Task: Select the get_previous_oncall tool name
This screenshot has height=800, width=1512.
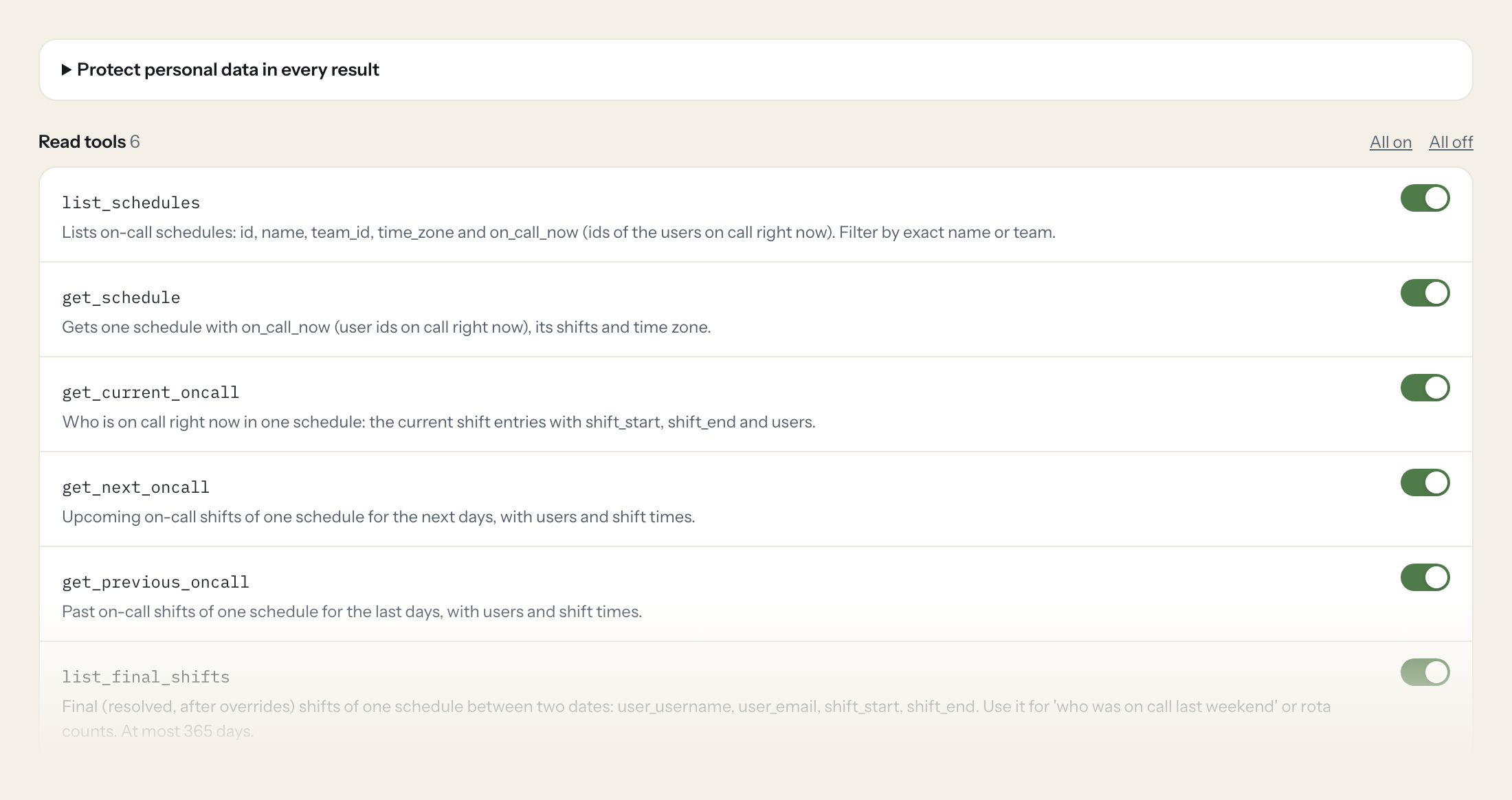Action: click(x=155, y=582)
